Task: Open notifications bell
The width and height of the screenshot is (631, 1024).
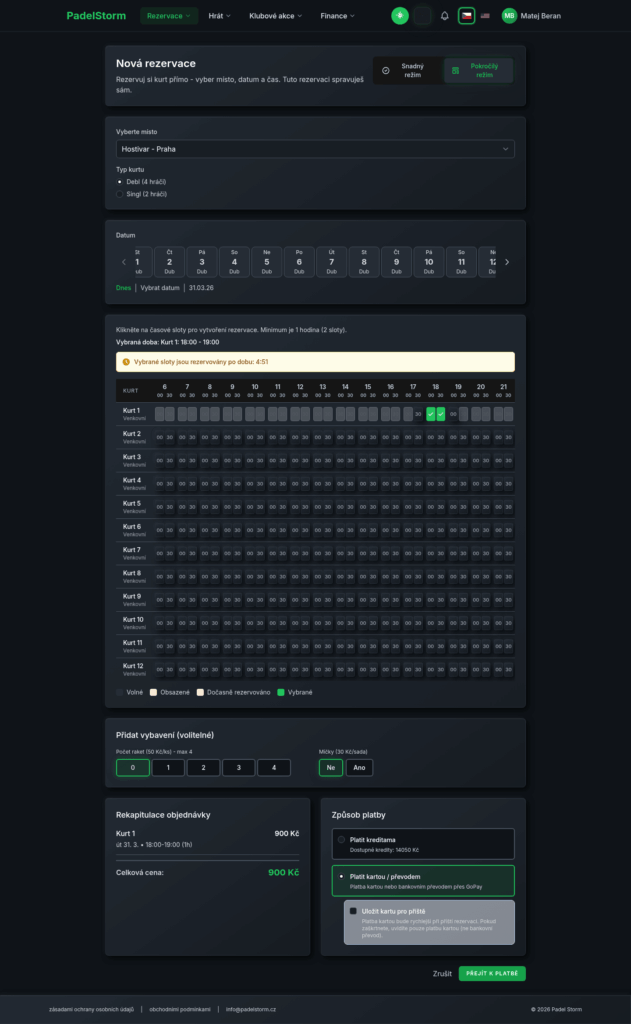Action: pyautogui.click(x=445, y=16)
